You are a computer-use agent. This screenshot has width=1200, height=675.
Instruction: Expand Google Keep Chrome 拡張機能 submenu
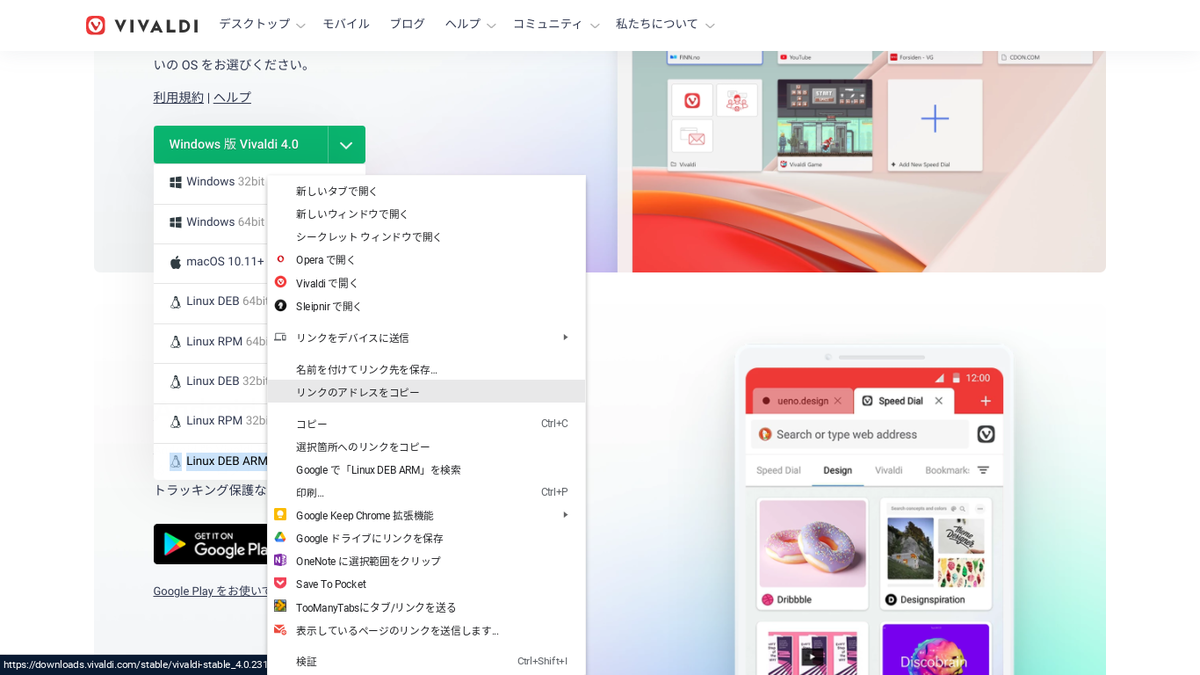pos(427,515)
